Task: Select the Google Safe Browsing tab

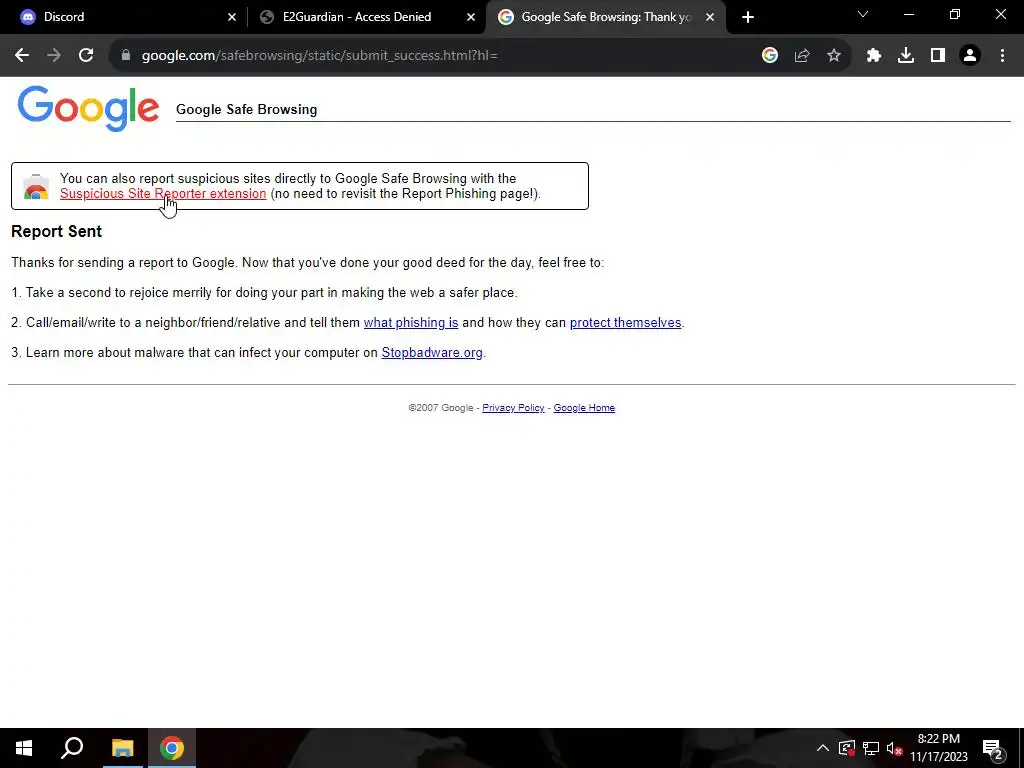Action: pos(606,17)
